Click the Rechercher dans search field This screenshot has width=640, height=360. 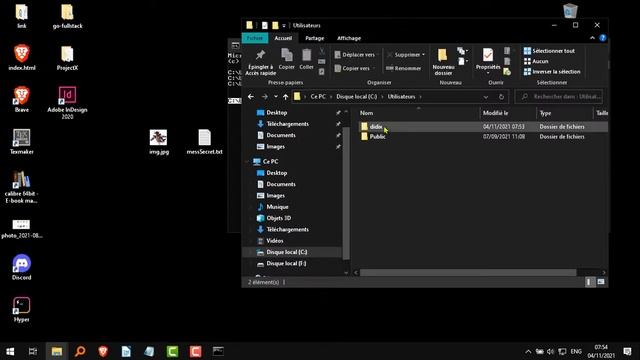tap(559, 97)
